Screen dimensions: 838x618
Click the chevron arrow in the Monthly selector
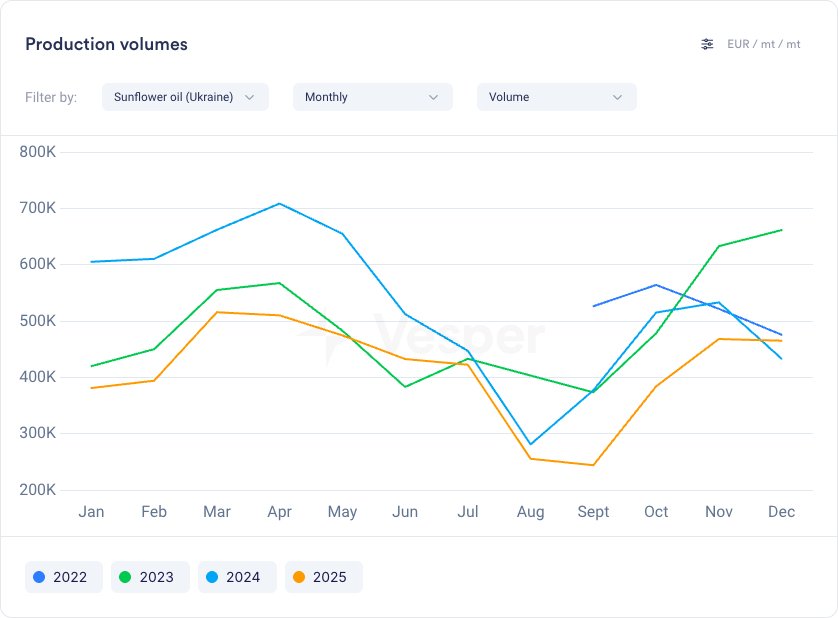433,97
